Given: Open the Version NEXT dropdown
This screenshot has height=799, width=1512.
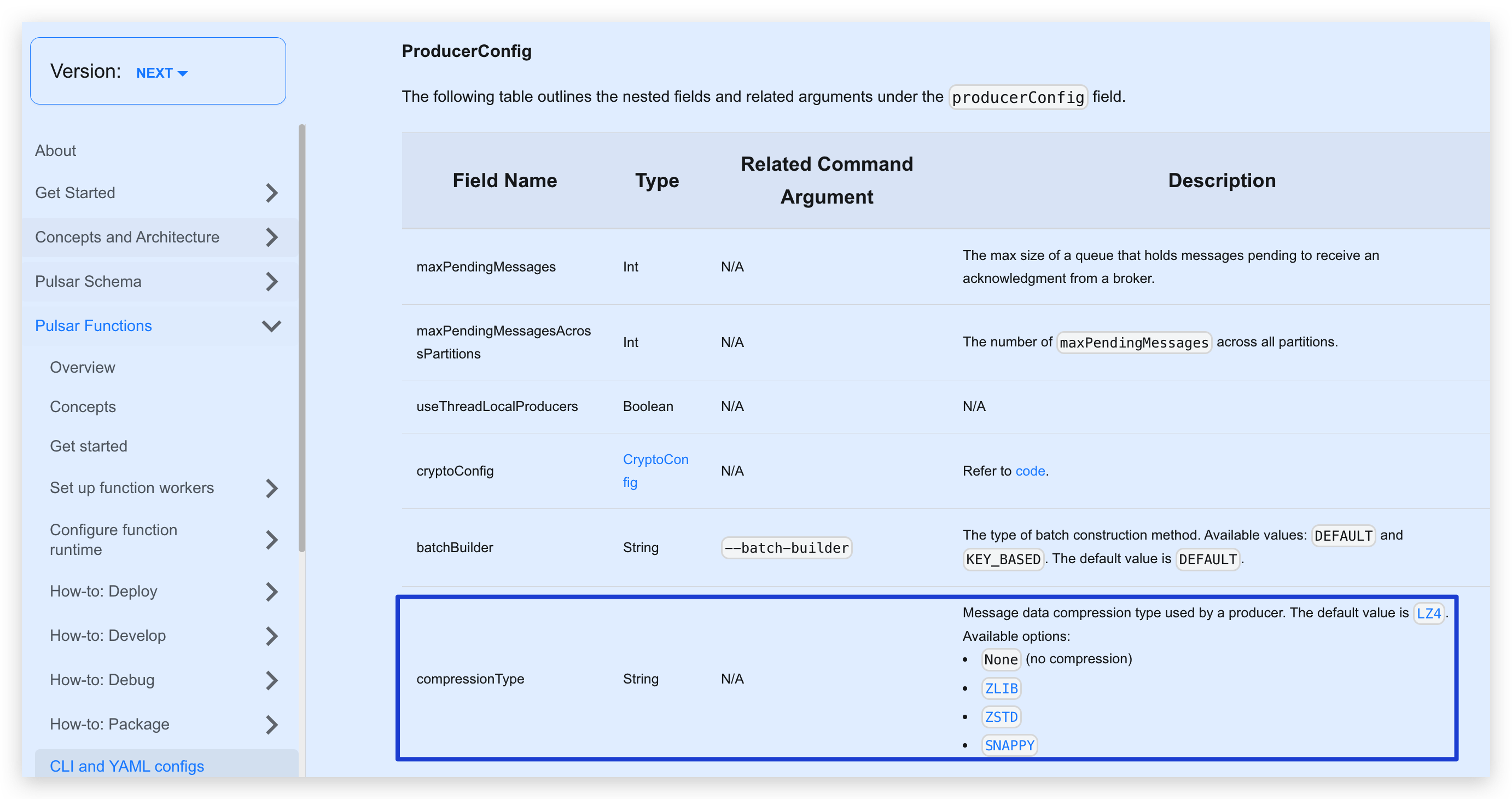Looking at the screenshot, I should pyautogui.click(x=161, y=73).
